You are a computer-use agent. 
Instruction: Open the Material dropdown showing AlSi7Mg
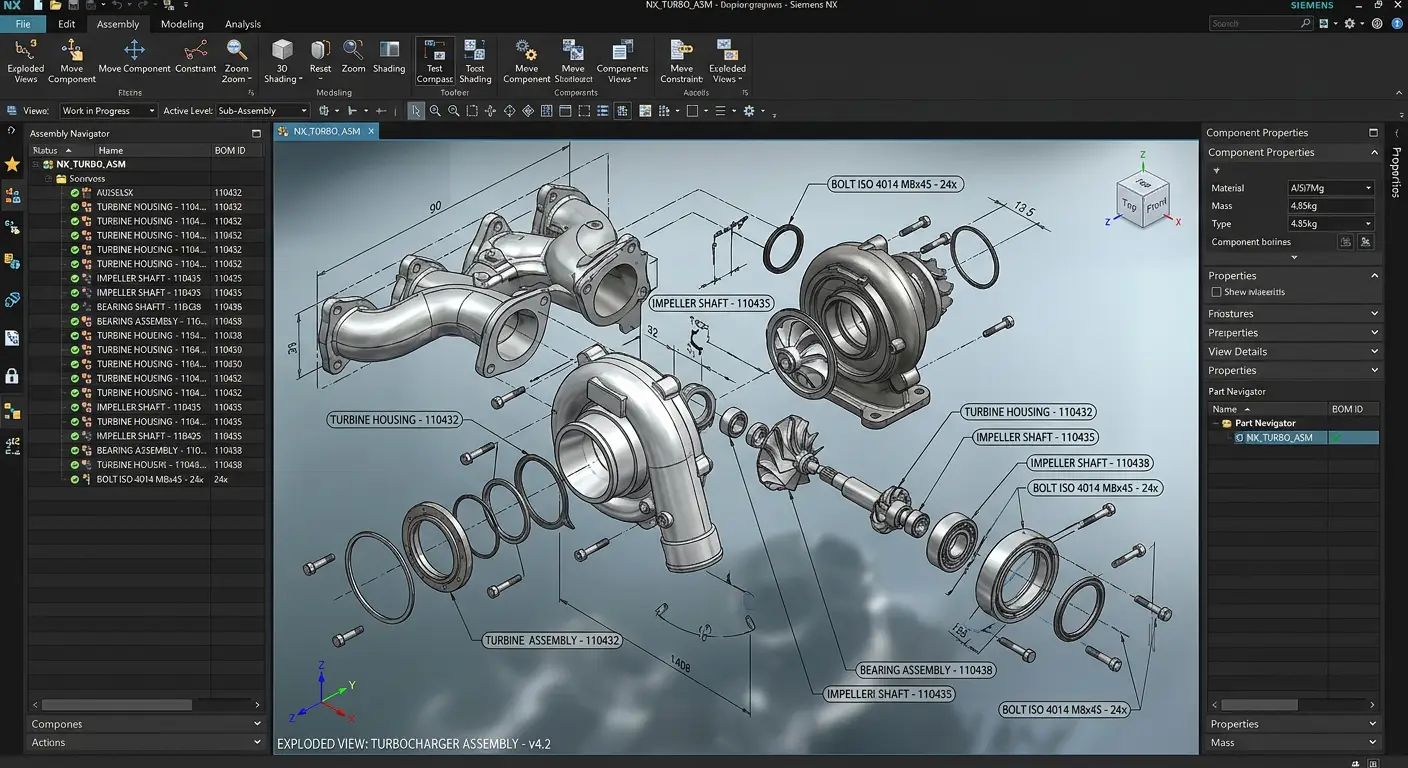click(1331, 188)
